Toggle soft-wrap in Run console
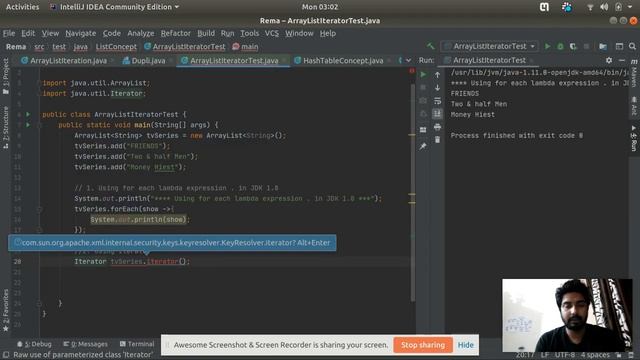 click(437, 101)
